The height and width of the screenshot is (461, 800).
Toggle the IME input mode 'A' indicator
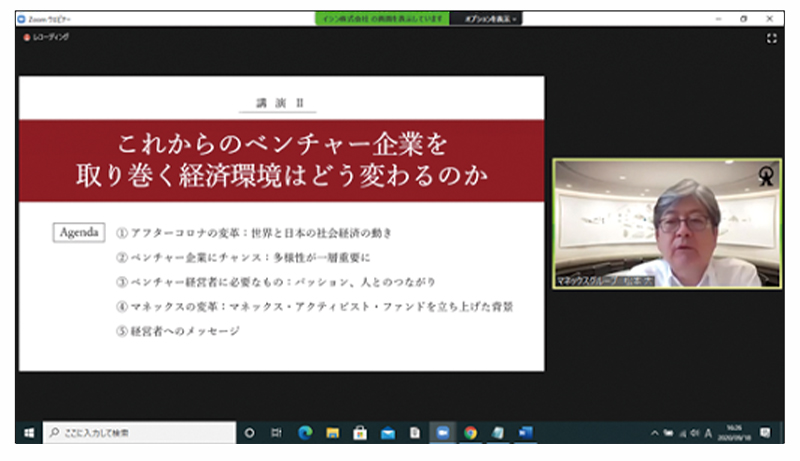click(708, 433)
